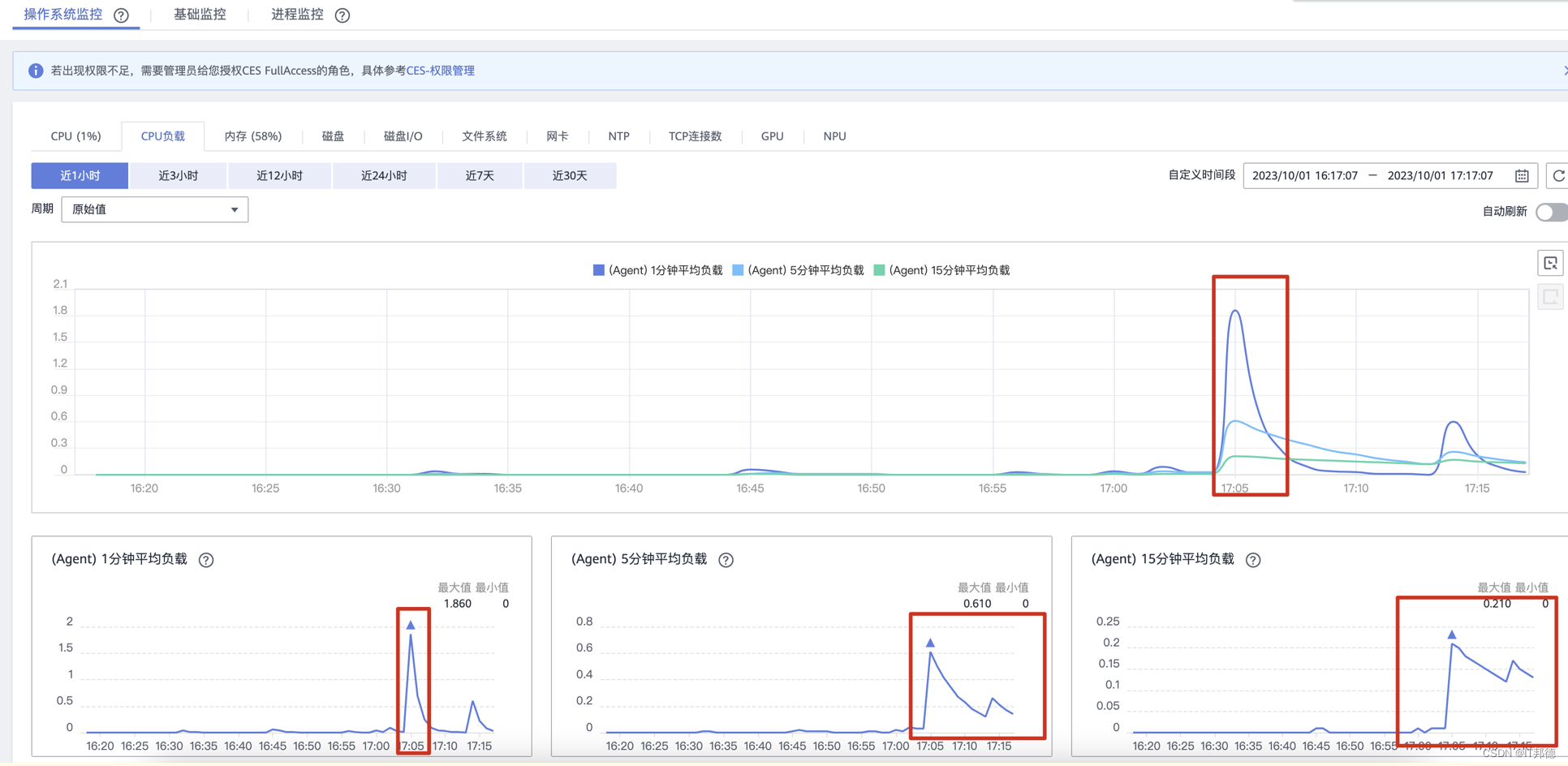Select the CPU (1%) tab
Viewport: 1568px width, 766px height.
[x=76, y=136]
